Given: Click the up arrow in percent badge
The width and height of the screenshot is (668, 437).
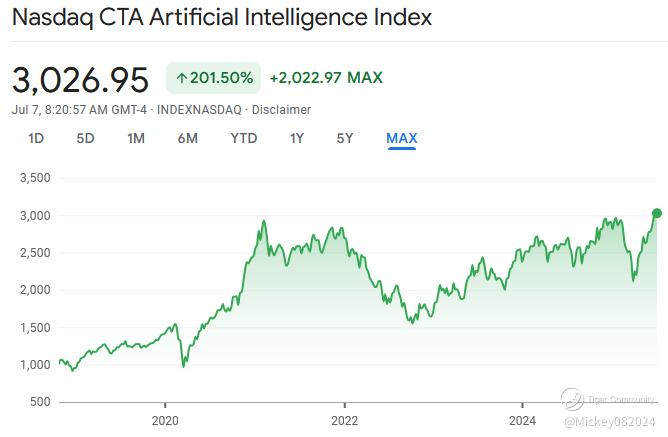Looking at the screenshot, I should click(182, 78).
